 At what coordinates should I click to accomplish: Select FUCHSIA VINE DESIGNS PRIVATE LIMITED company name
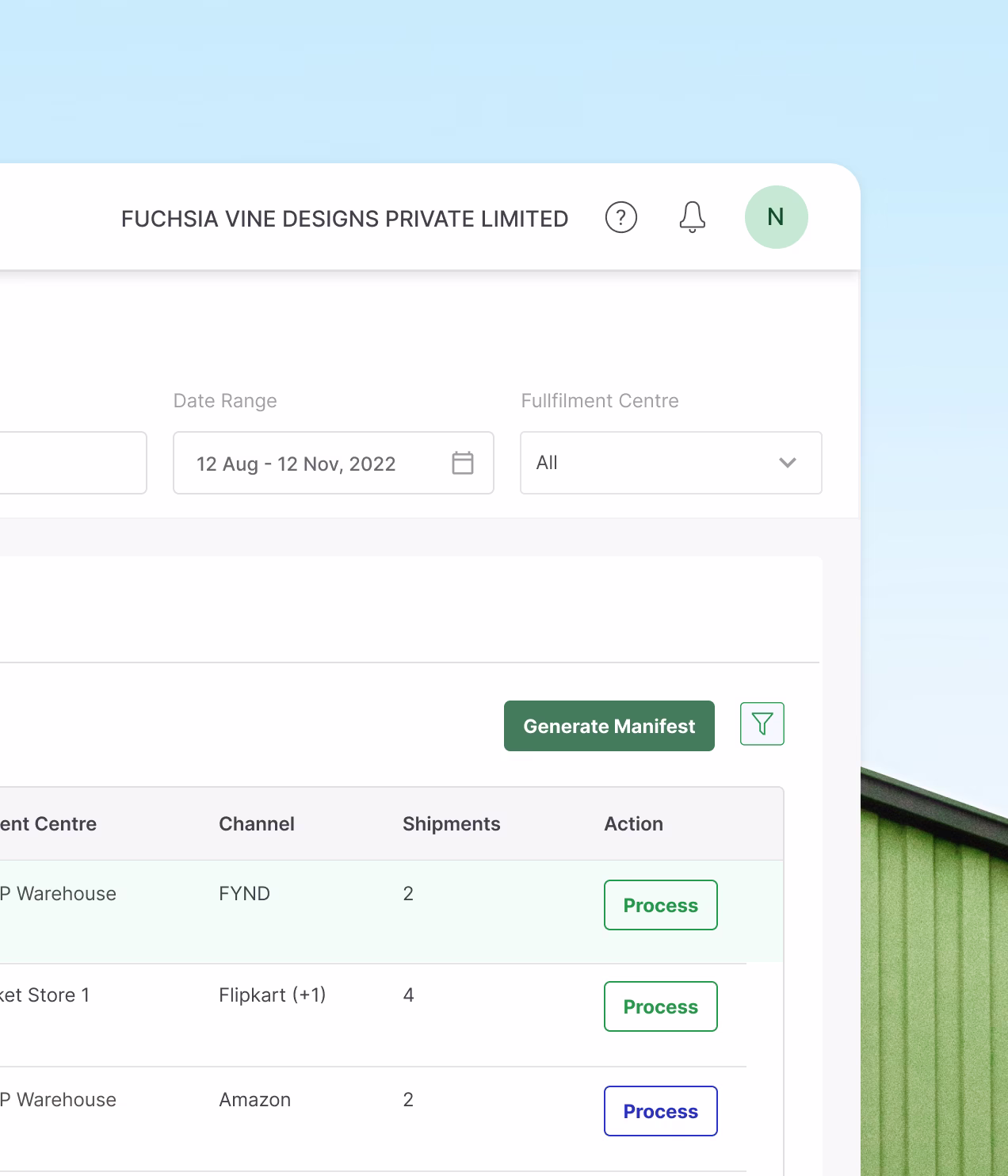345,219
